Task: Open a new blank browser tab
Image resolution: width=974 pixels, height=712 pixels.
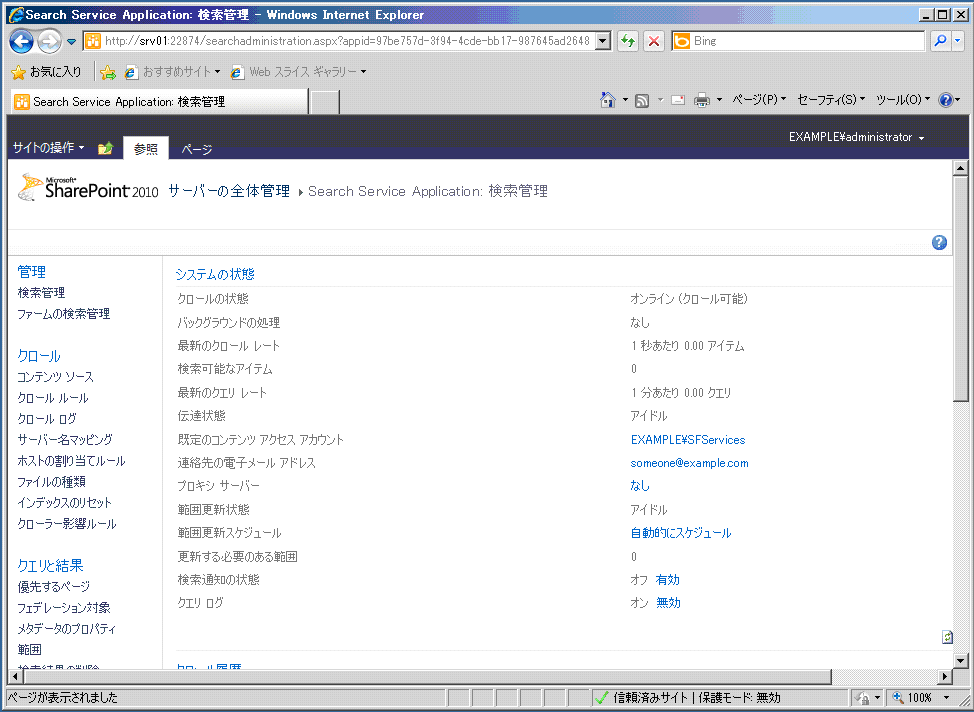Action: (x=324, y=102)
